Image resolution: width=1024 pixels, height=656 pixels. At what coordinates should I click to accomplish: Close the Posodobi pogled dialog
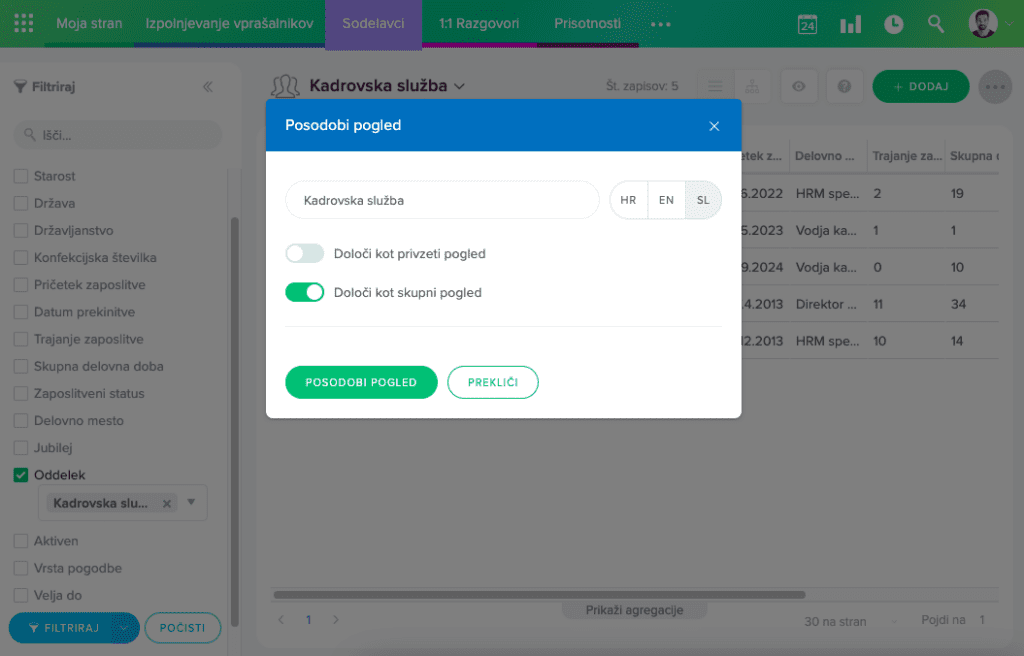pos(714,126)
